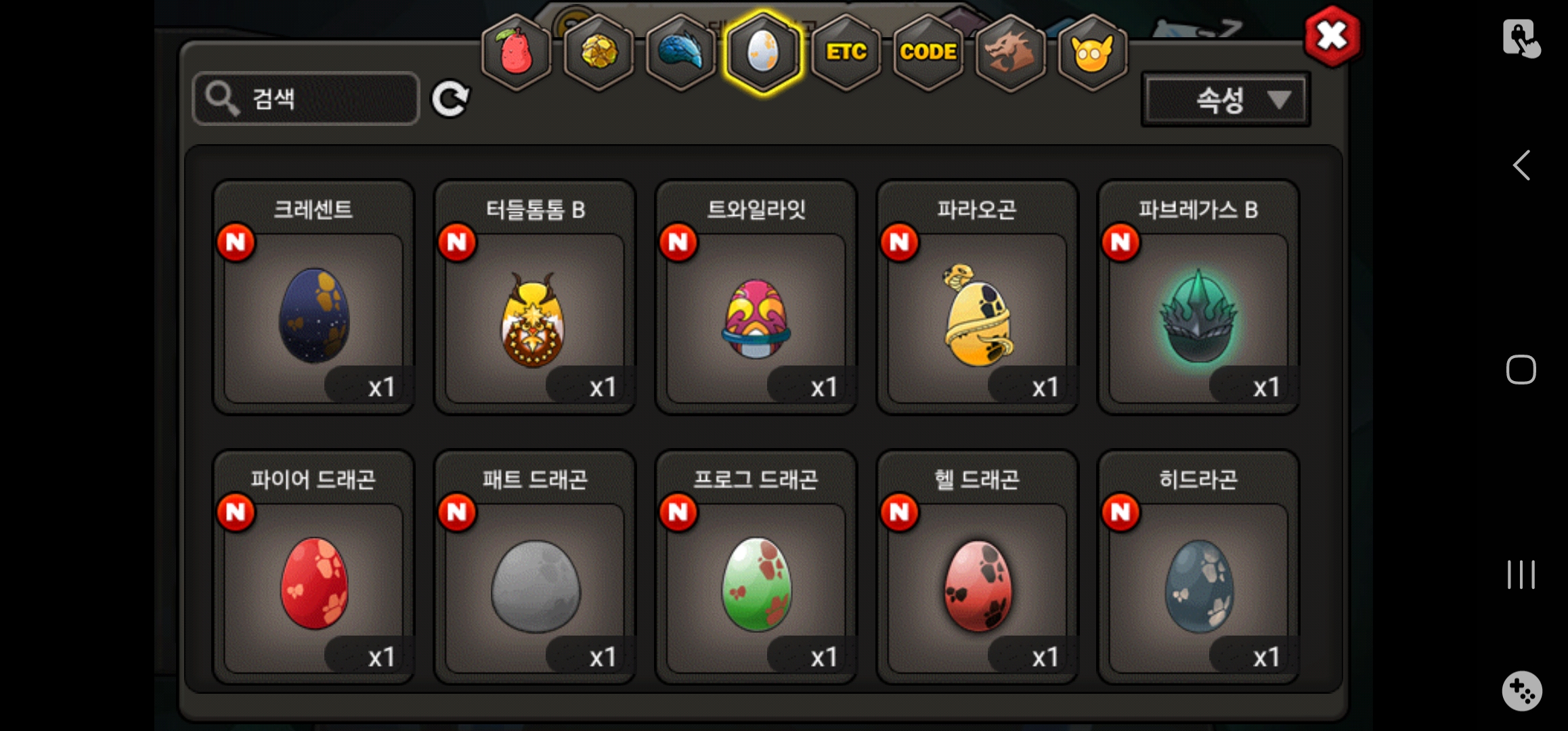Close the inventory with red X

[1332, 36]
